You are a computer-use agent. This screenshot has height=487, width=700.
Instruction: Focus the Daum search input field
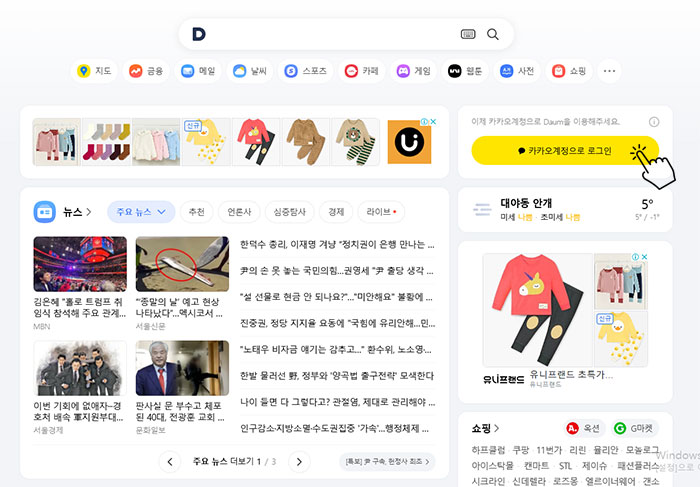(333, 34)
